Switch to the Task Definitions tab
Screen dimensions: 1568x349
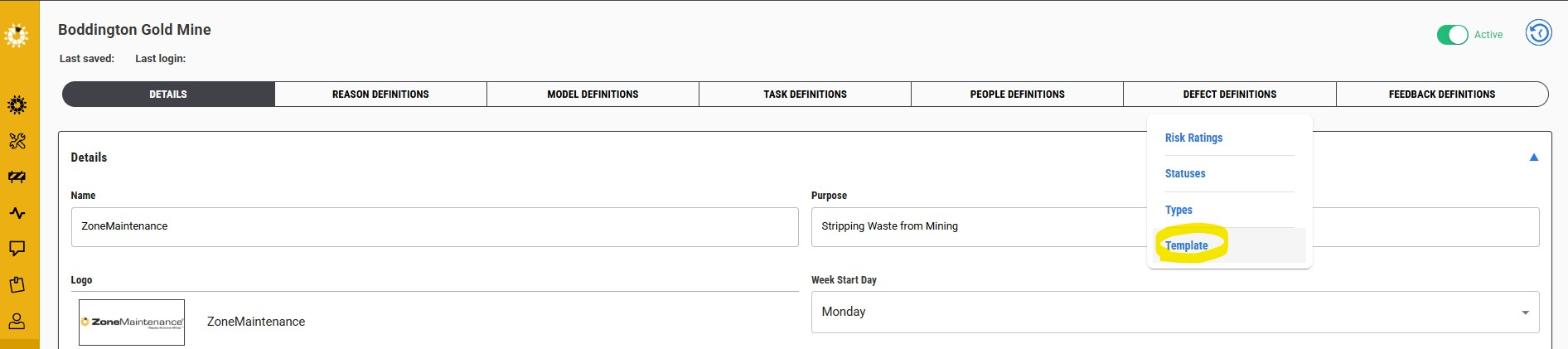pos(805,95)
